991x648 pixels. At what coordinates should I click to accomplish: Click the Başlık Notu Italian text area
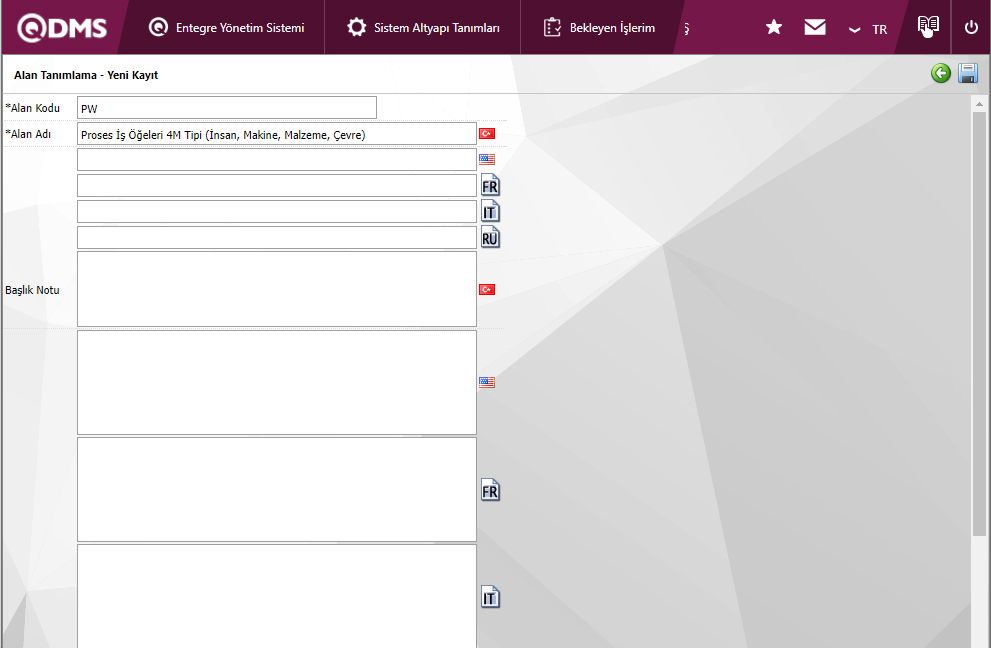click(x=277, y=596)
